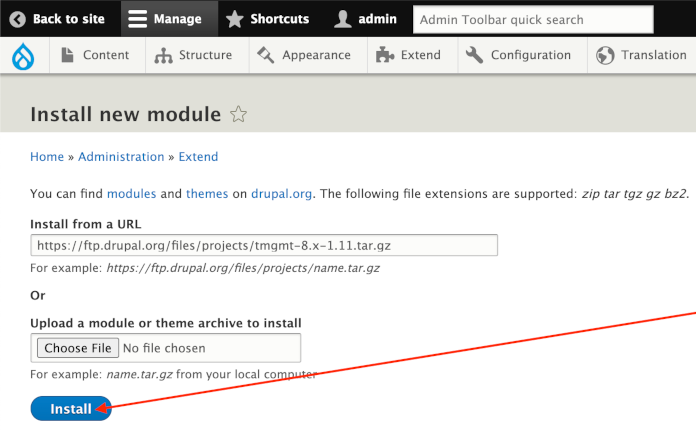Viewport: 696px width, 432px height.
Task: Open the modules link
Action: pos(131,194)
